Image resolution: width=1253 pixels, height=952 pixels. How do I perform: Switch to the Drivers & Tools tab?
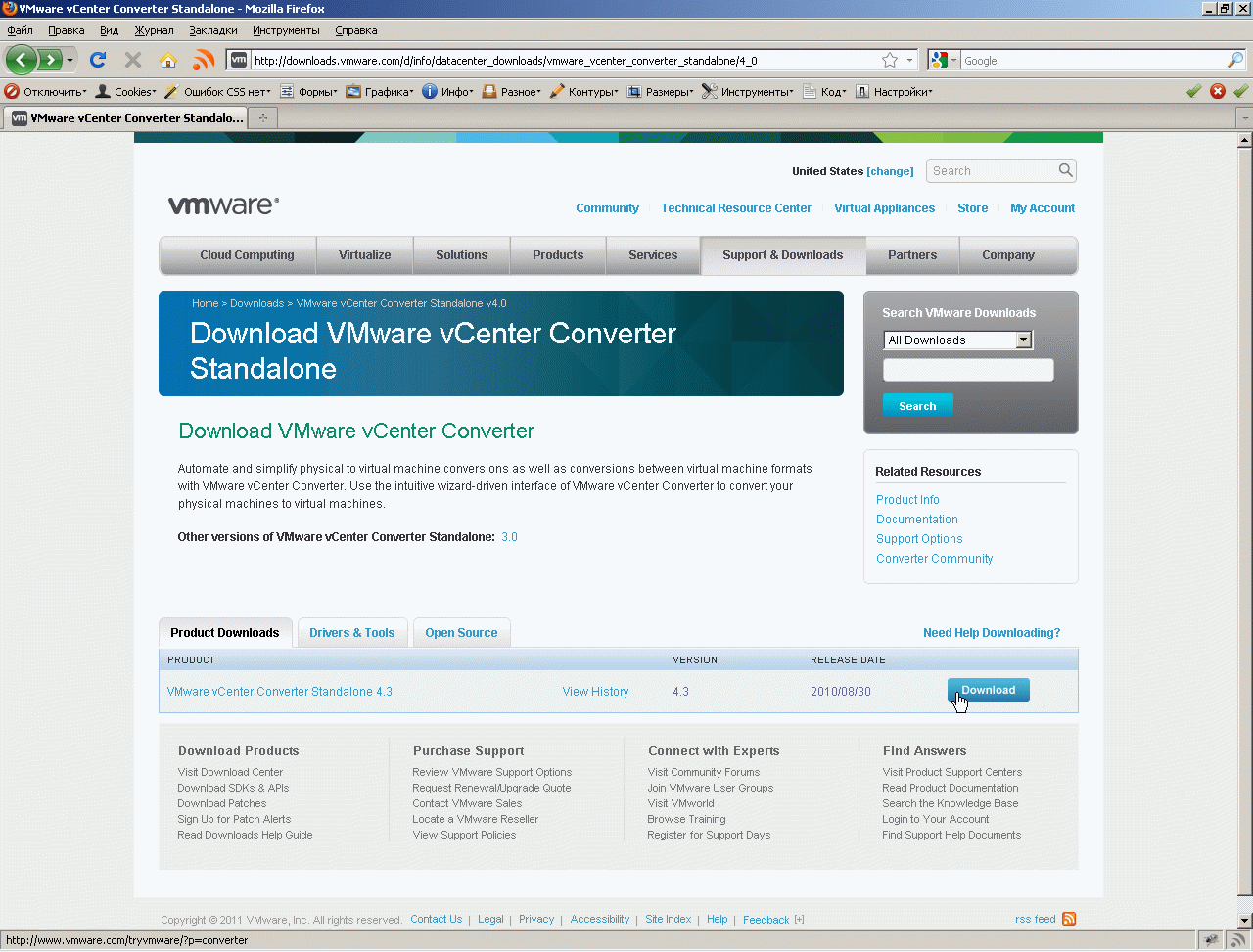point(351,633)
